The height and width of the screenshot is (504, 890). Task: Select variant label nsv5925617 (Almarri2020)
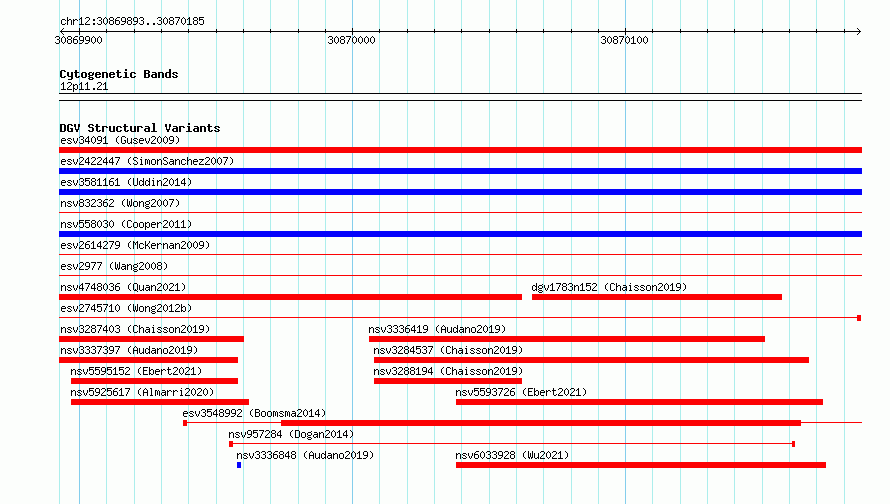click(x=142, y=392)
